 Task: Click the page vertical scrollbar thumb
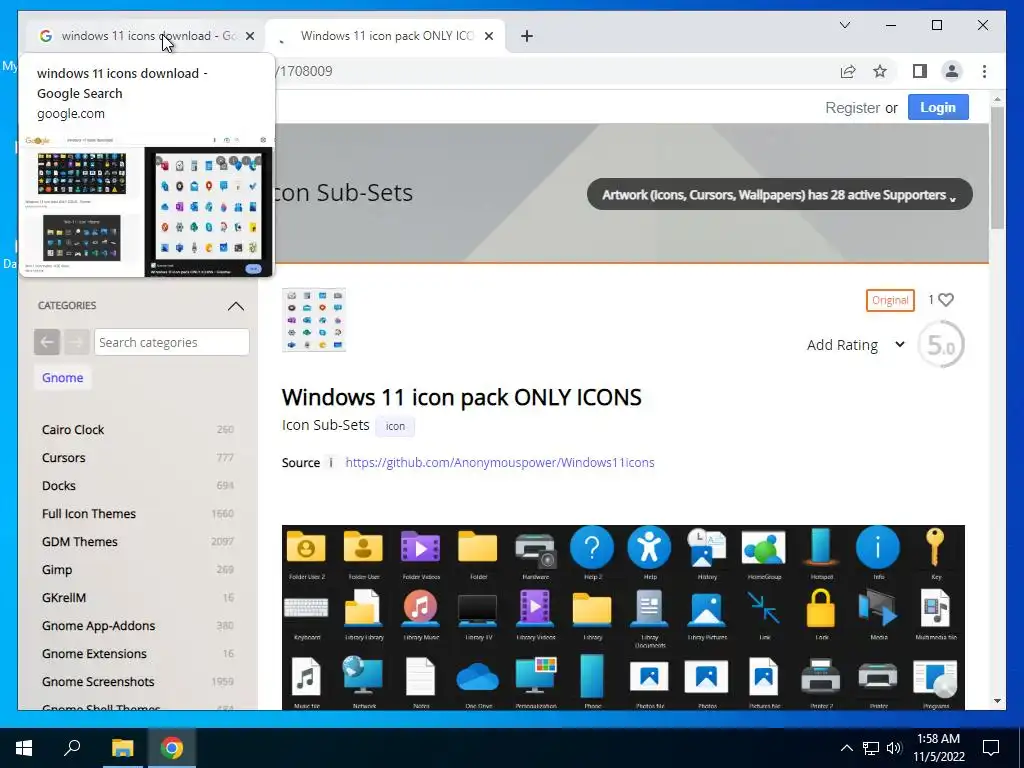click(x=997, y=168)
